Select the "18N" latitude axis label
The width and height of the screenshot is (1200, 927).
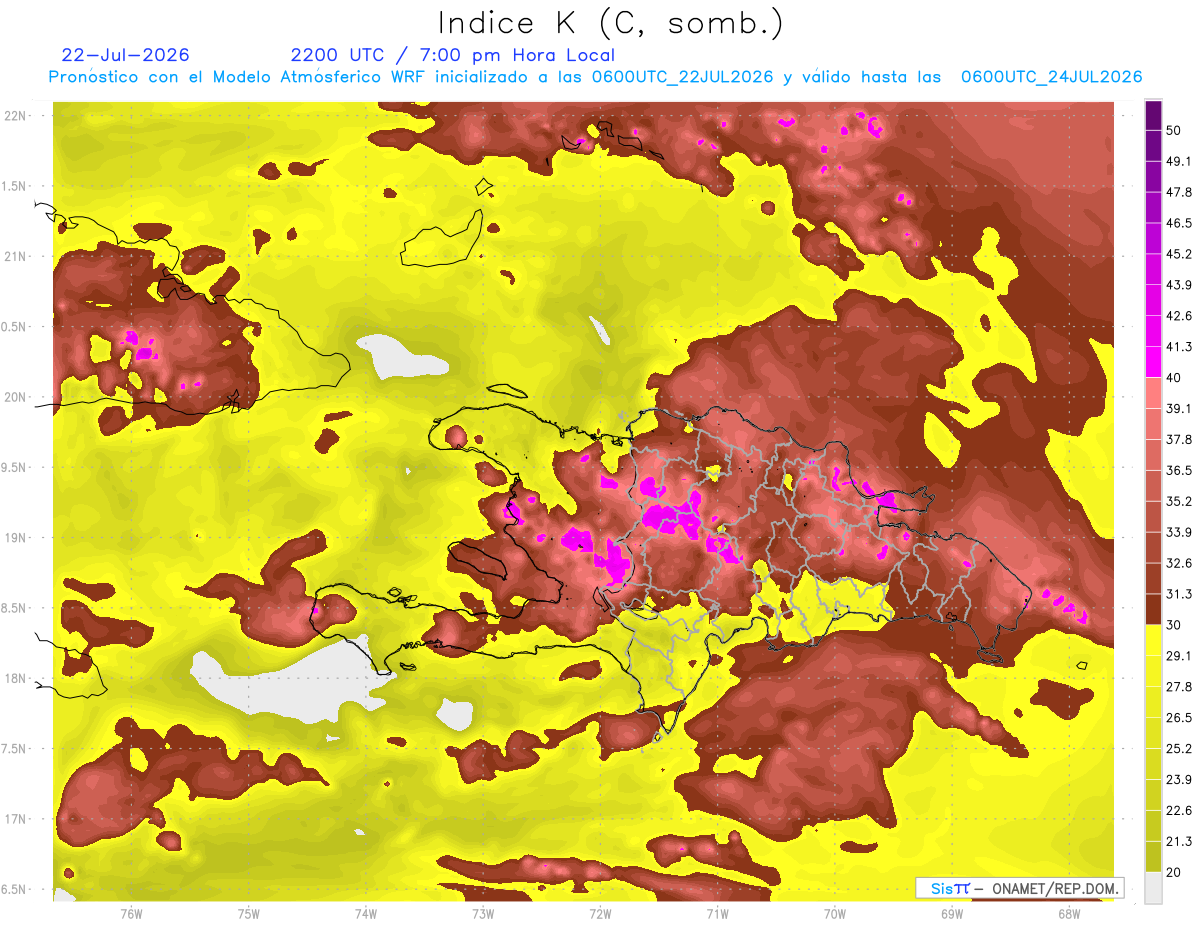click(16, 678)
